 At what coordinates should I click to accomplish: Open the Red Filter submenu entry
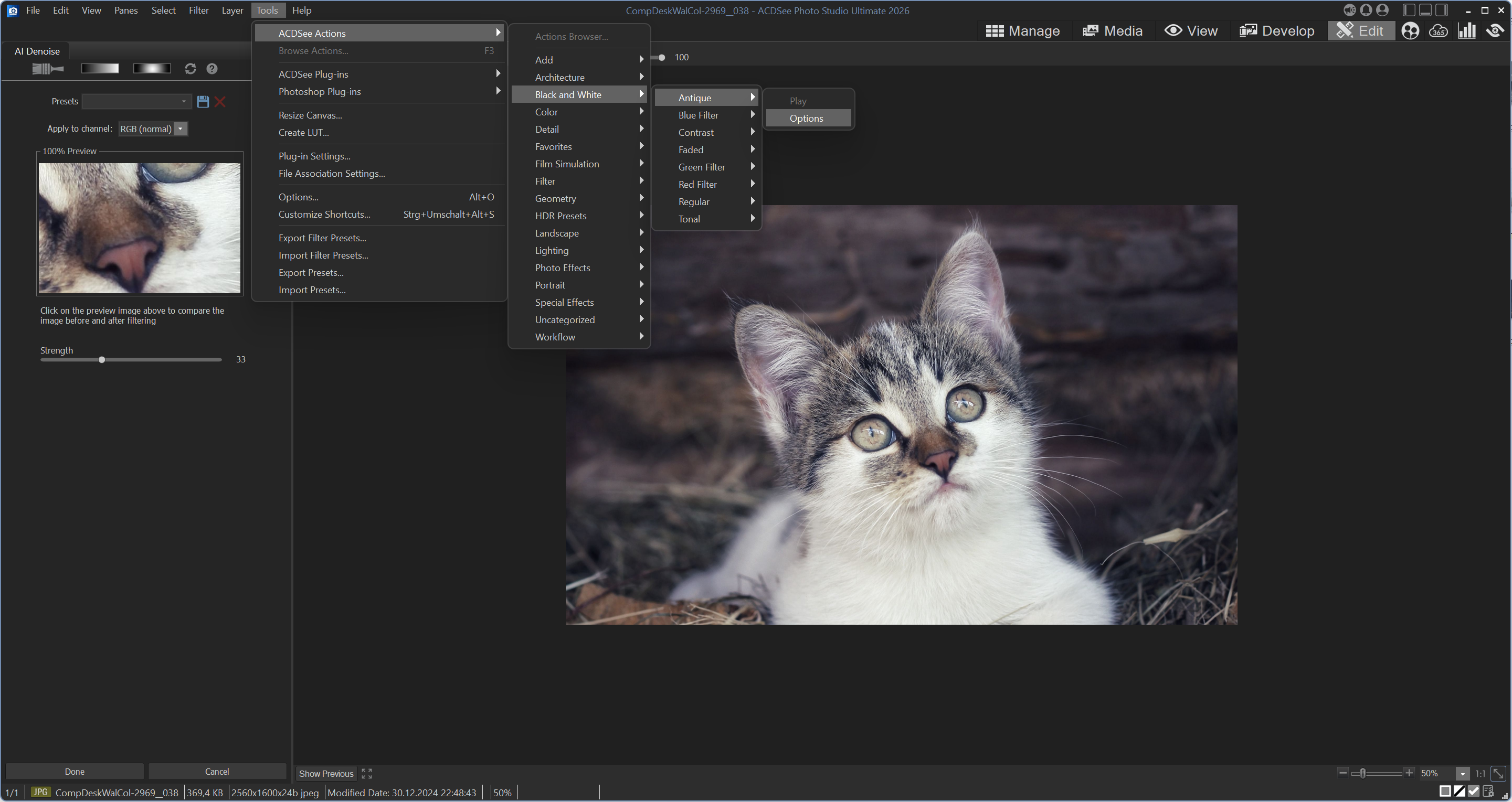tap(706, 184)
